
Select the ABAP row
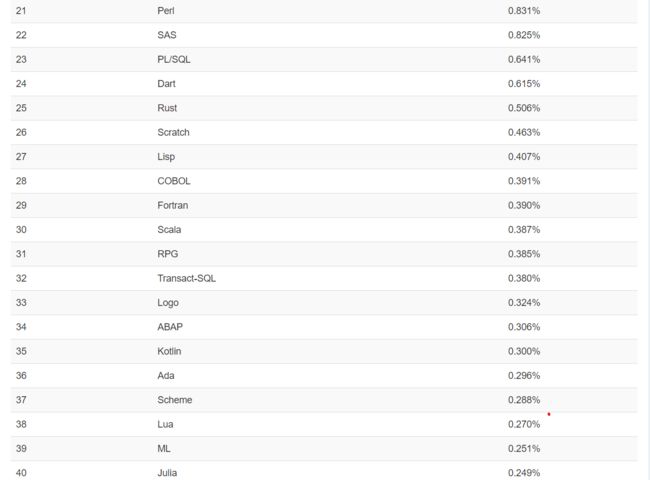tap(324, 327)
